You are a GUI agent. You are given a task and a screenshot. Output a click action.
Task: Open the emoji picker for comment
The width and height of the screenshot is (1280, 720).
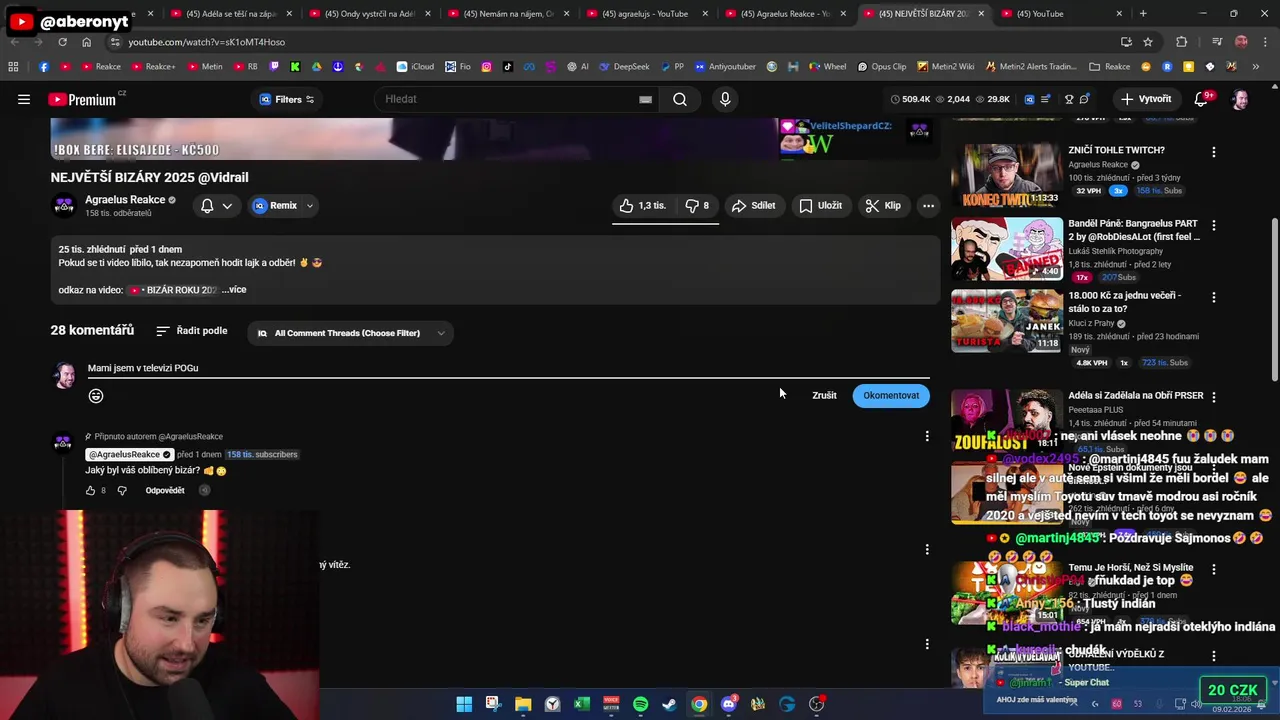(96, 396)
